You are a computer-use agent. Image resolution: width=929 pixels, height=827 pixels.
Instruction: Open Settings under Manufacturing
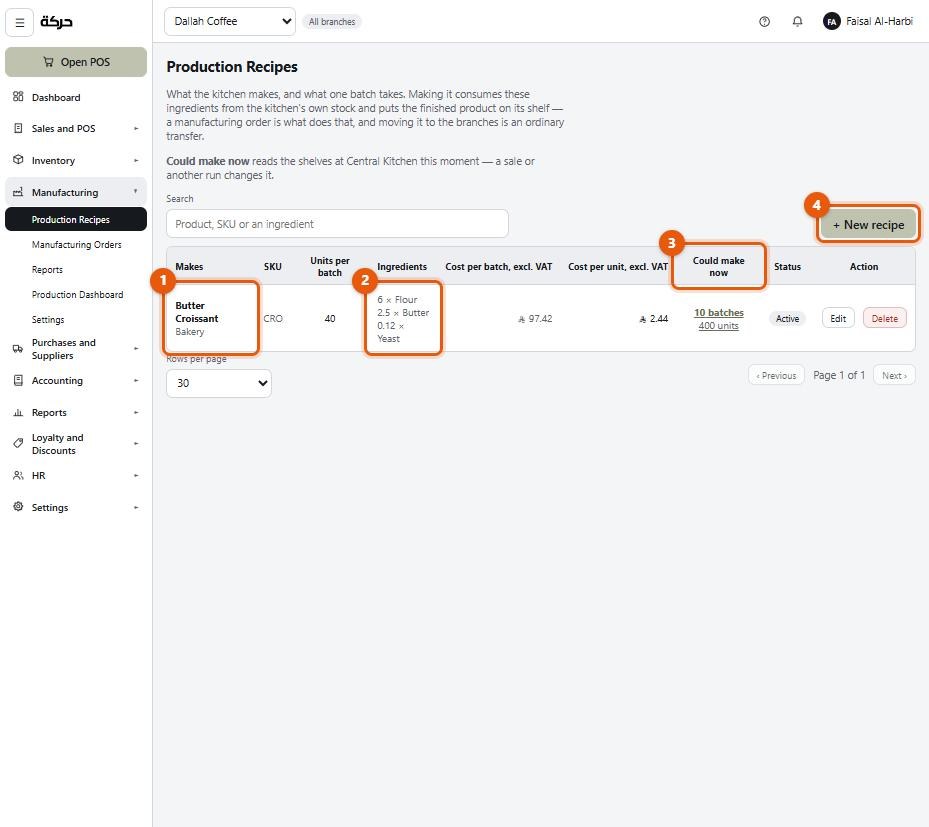click(76, 319)
